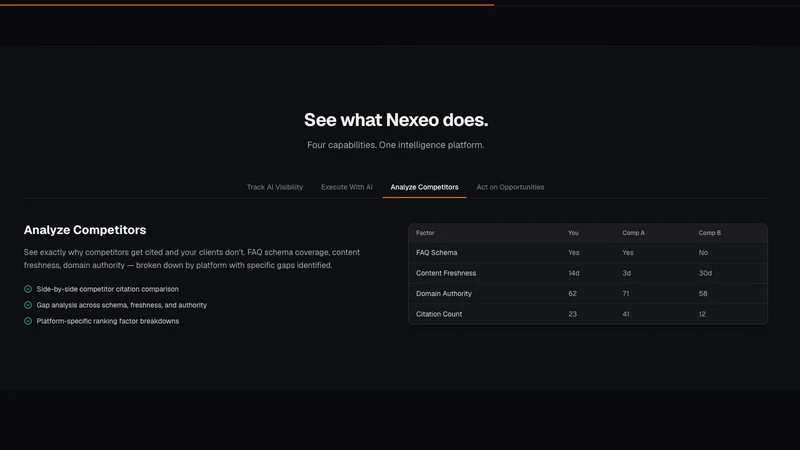Select the Analyze Competitors tab

click(x=424, y=187)
